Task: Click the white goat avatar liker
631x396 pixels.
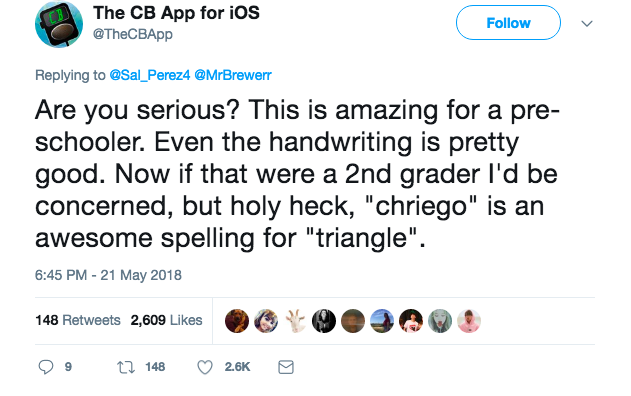Action: click(295, 321)
